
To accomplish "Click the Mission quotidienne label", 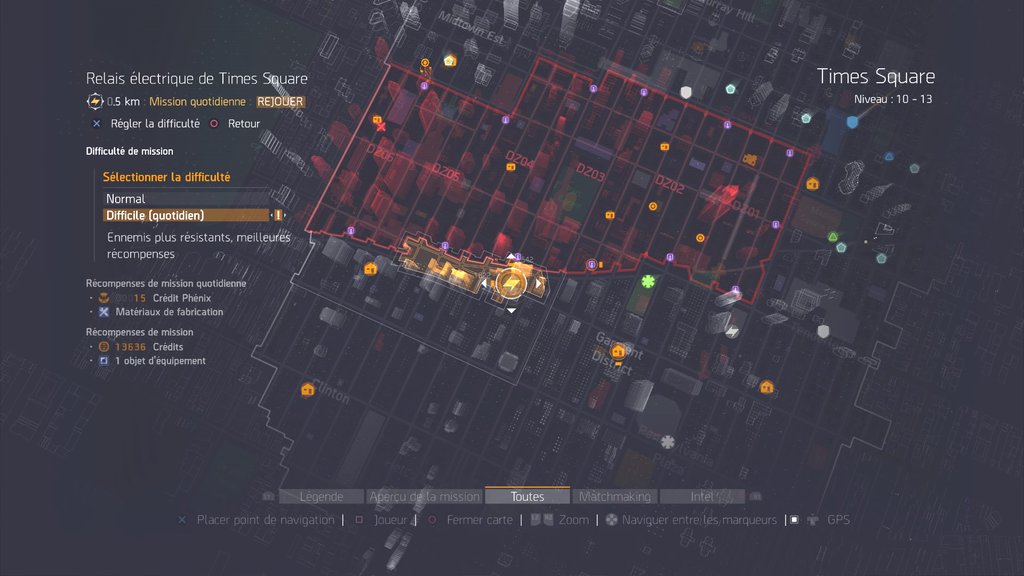I will (197, 102).
